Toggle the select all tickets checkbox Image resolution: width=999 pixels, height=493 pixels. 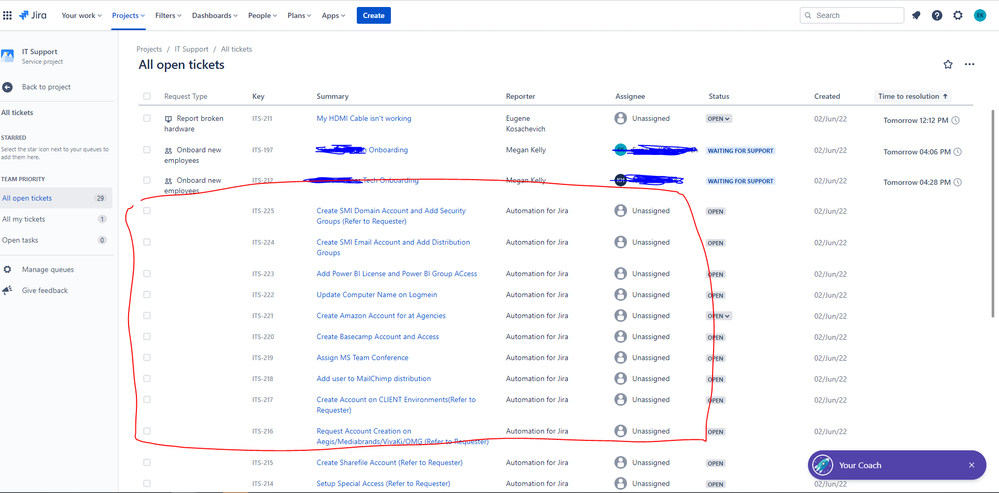[x=147, y=96]
